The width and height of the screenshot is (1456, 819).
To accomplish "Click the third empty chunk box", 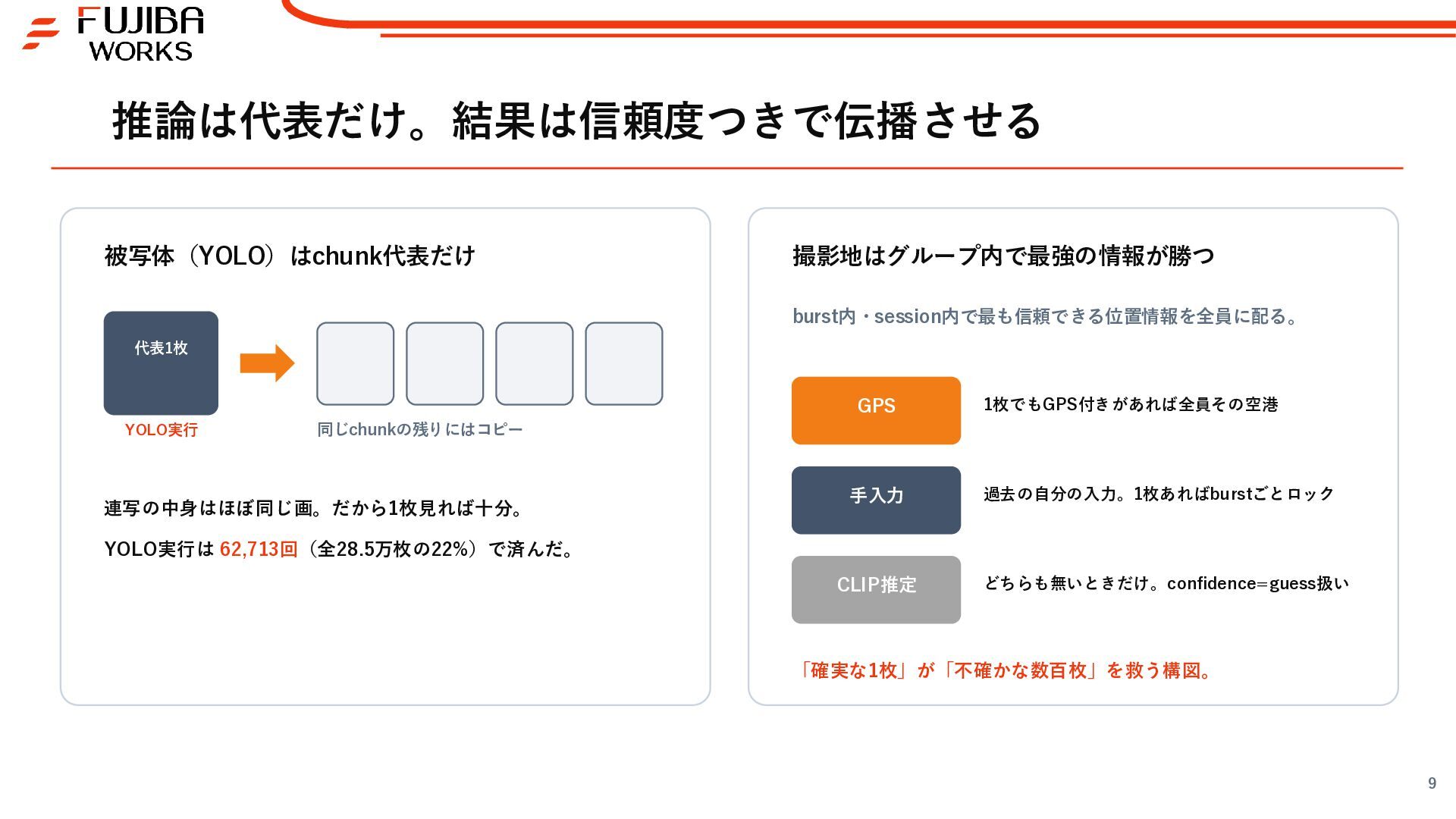I will pos(534,364).
